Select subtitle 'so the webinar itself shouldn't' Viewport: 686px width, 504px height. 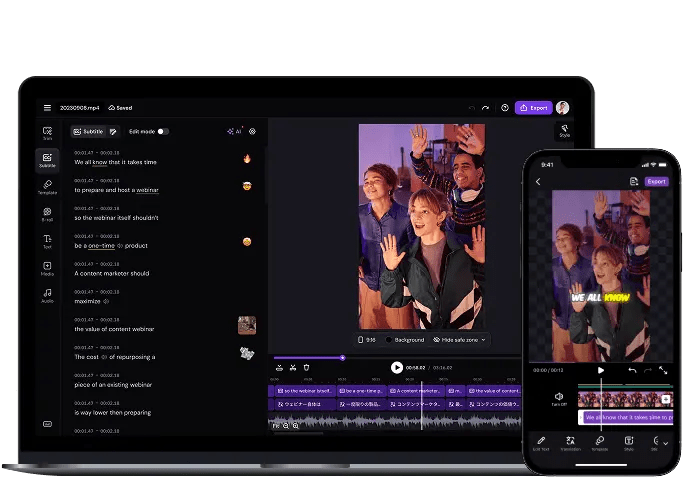116,217
